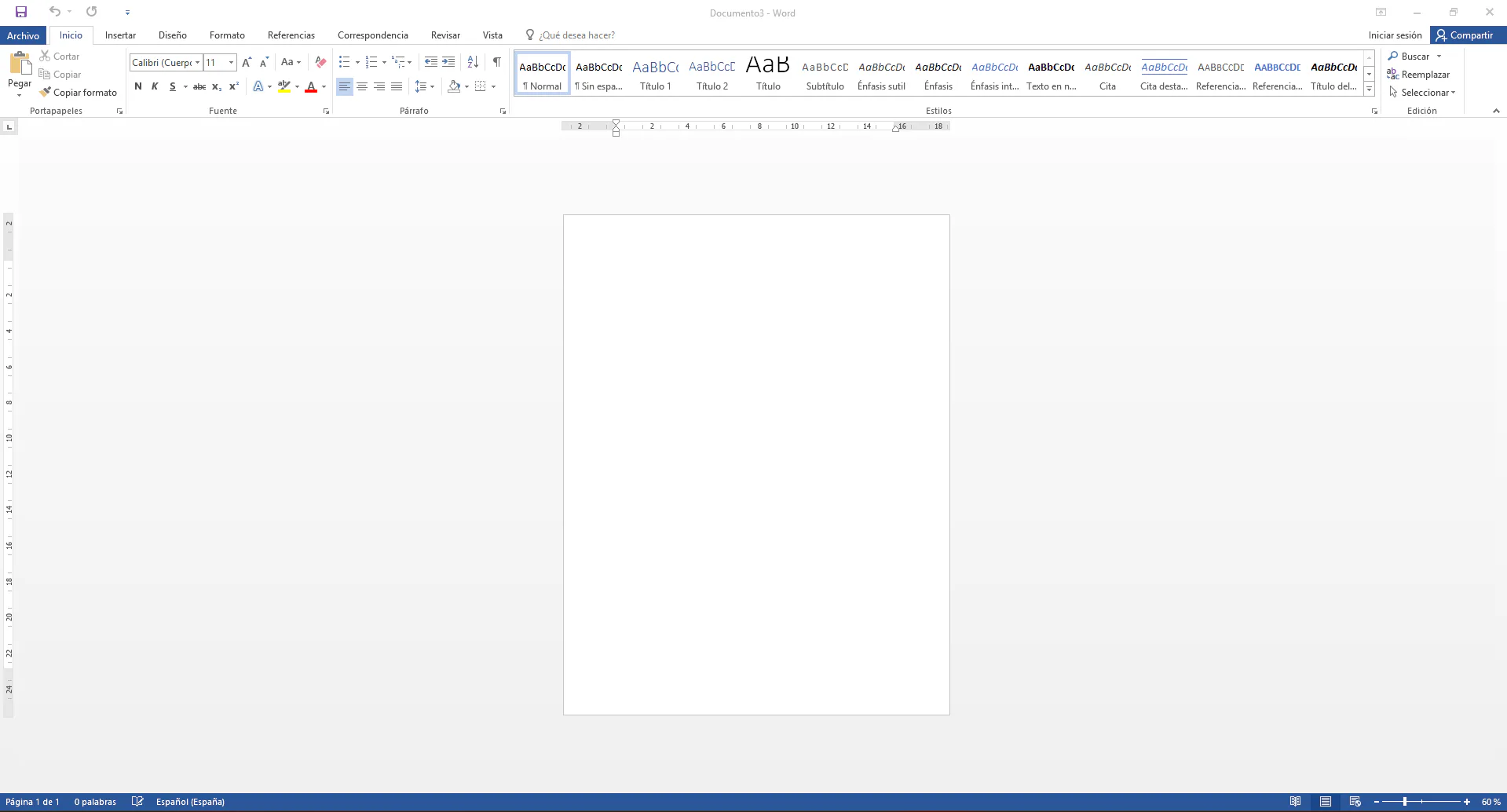
Task: Click Iniciar sesión link
Action: [1395, 35]
